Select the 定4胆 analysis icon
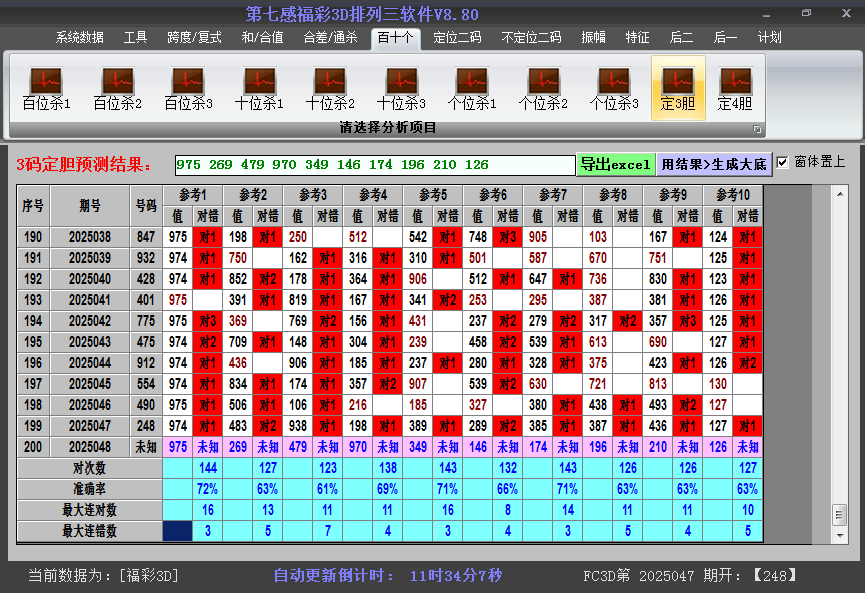865x593 pixels. tap(735, 89)
